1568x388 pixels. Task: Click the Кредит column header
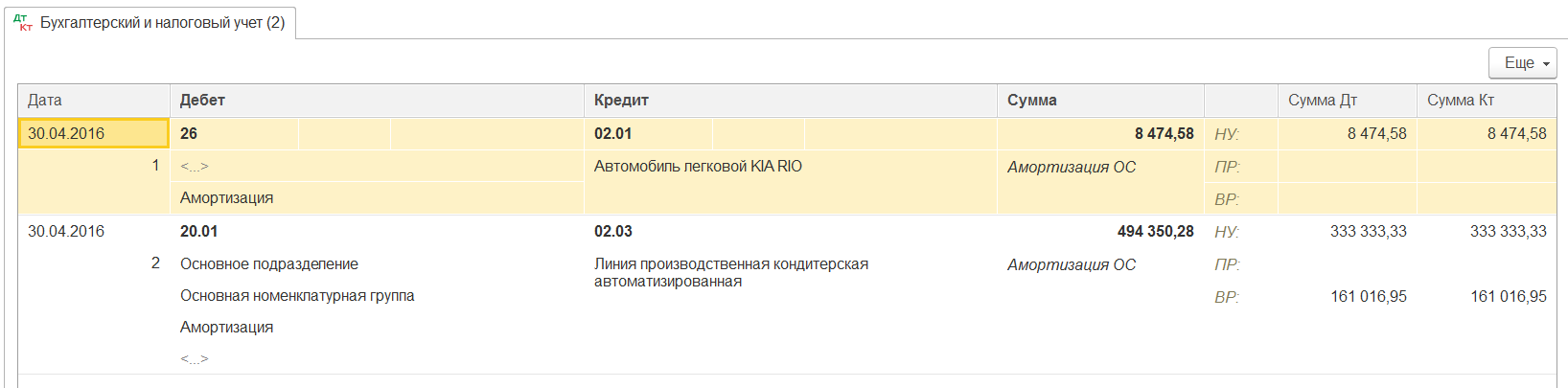(x=621, y=101)
